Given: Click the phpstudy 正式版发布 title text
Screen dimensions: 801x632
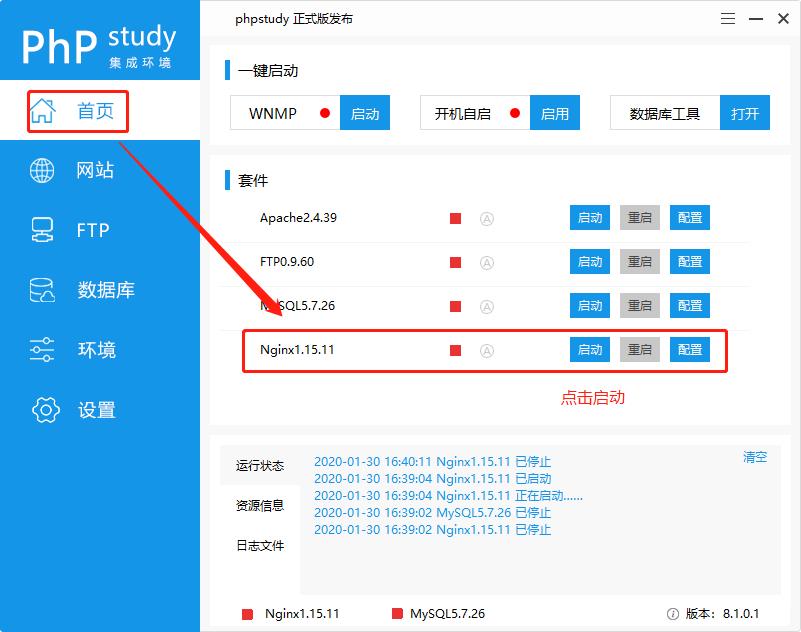Looking at the screenshot, I should point(294,19).
